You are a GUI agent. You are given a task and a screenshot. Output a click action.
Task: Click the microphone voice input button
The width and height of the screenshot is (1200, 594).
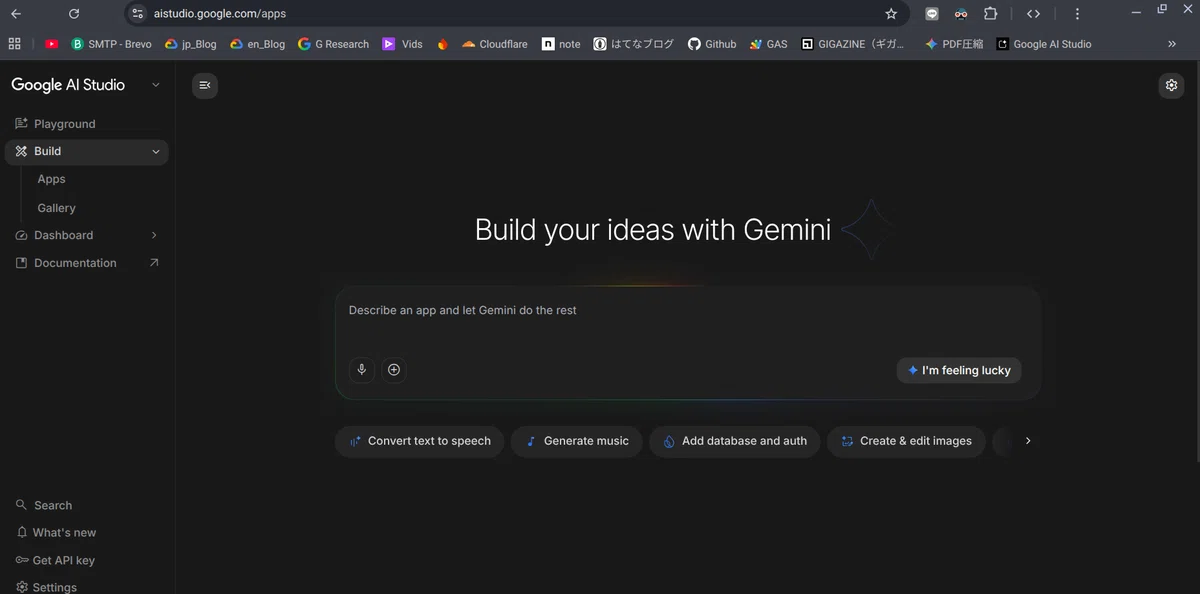coord(362,370)
